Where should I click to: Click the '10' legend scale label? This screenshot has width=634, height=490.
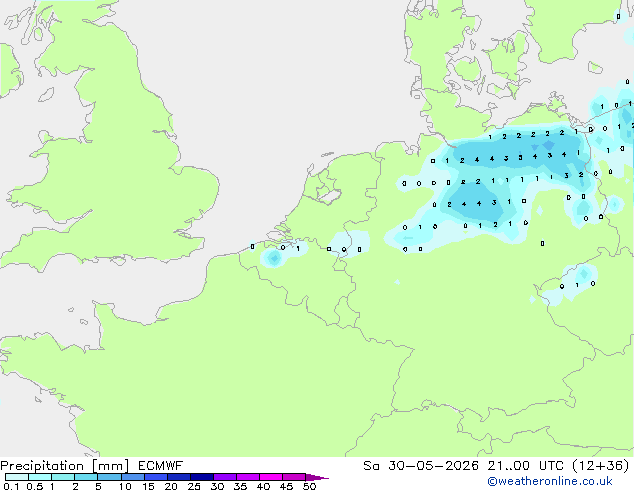coord(125,486)
